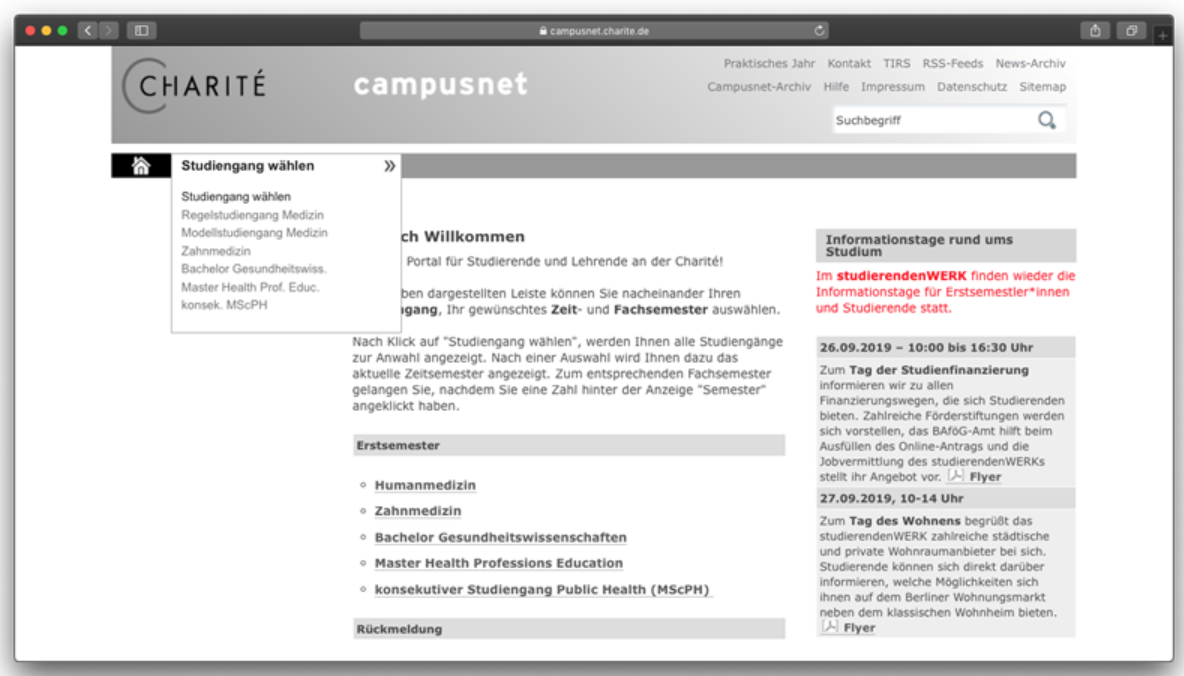Click into the Suchbegriff search field
This screenshot has height=676, width=1184.
click(933, 120)
